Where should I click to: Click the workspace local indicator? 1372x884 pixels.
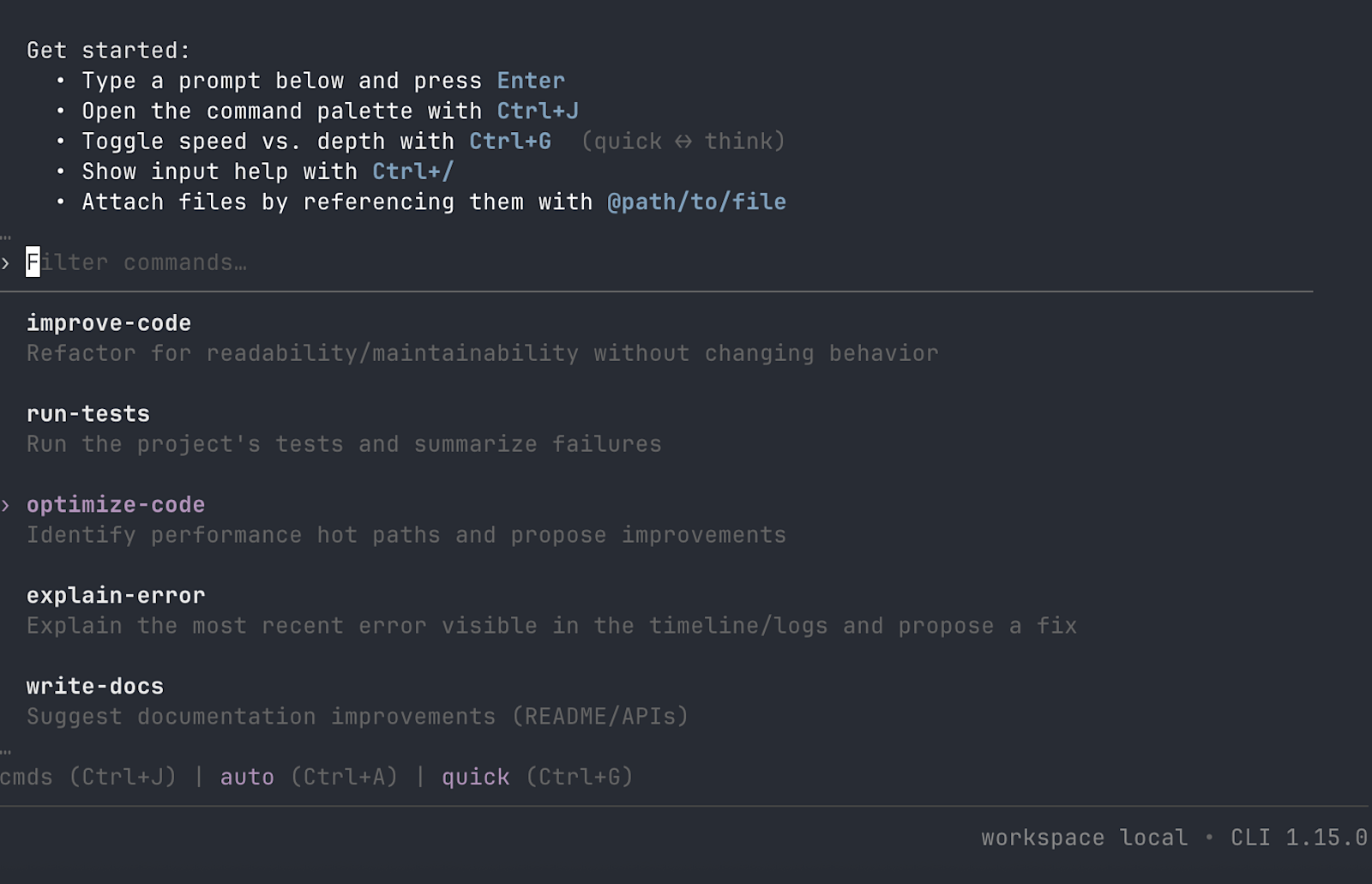click(1084, 838)
